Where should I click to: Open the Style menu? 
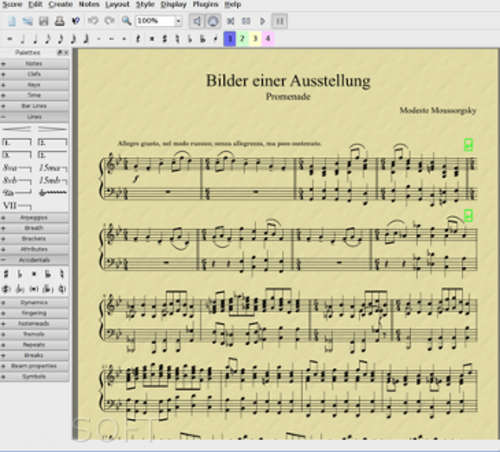click(145, 4)
